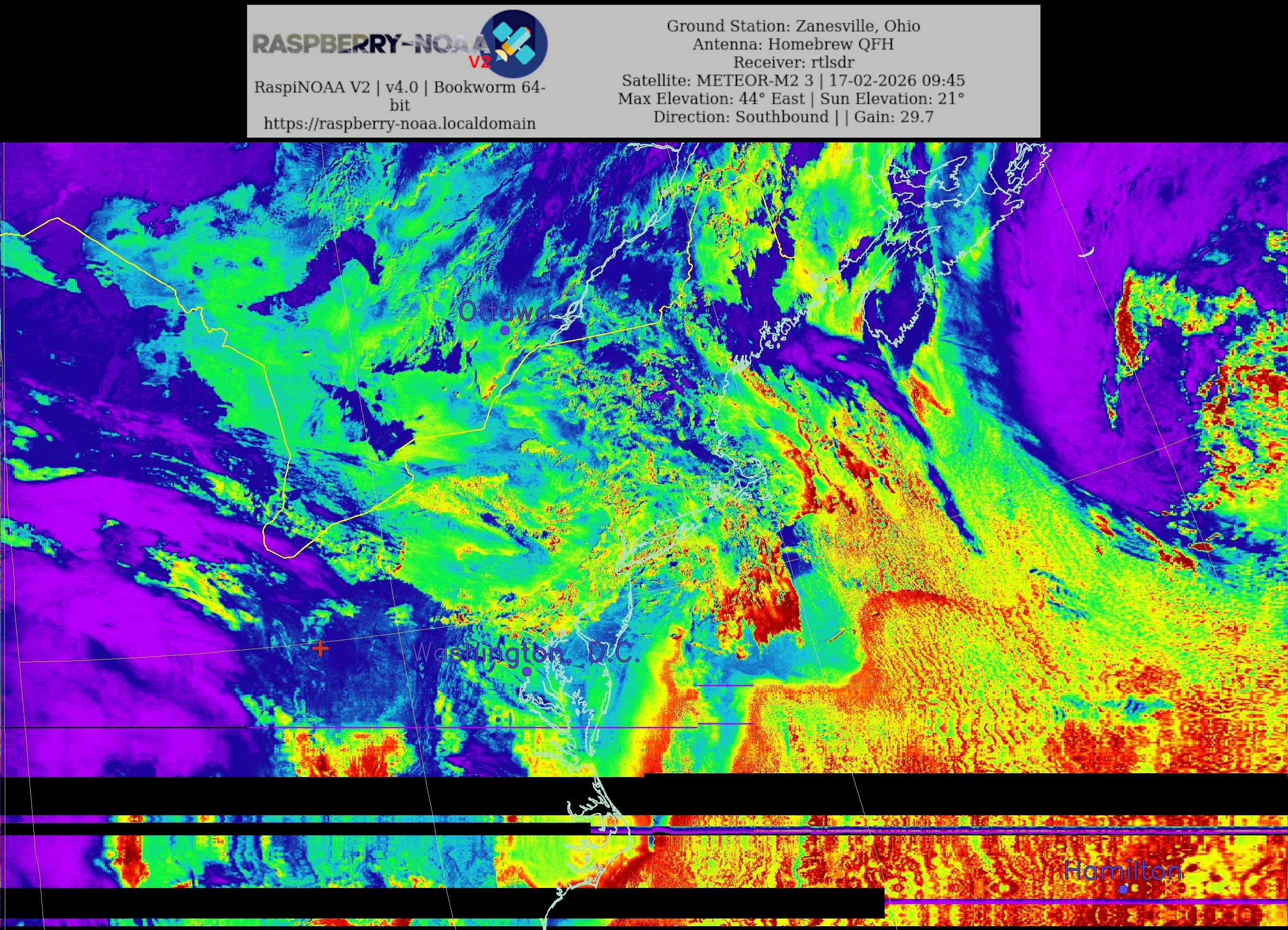Click the red cross ground station marker

[x=320, y=648]
